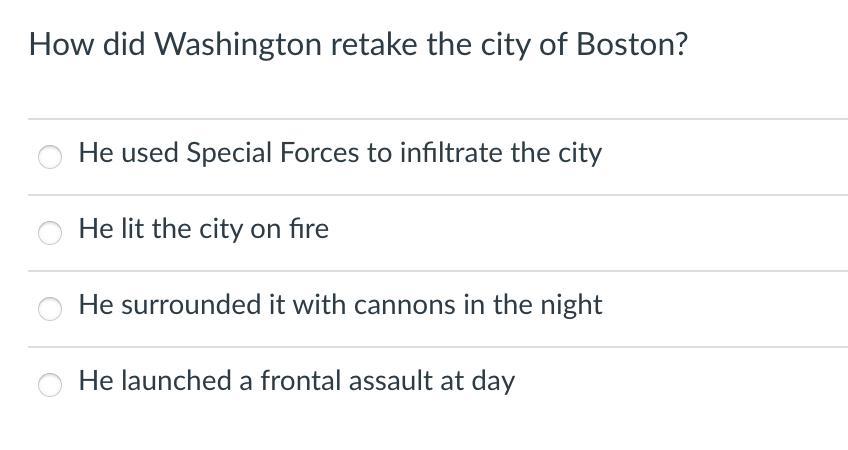Mark the 'surrounded it with cannons' radio button

50,309
